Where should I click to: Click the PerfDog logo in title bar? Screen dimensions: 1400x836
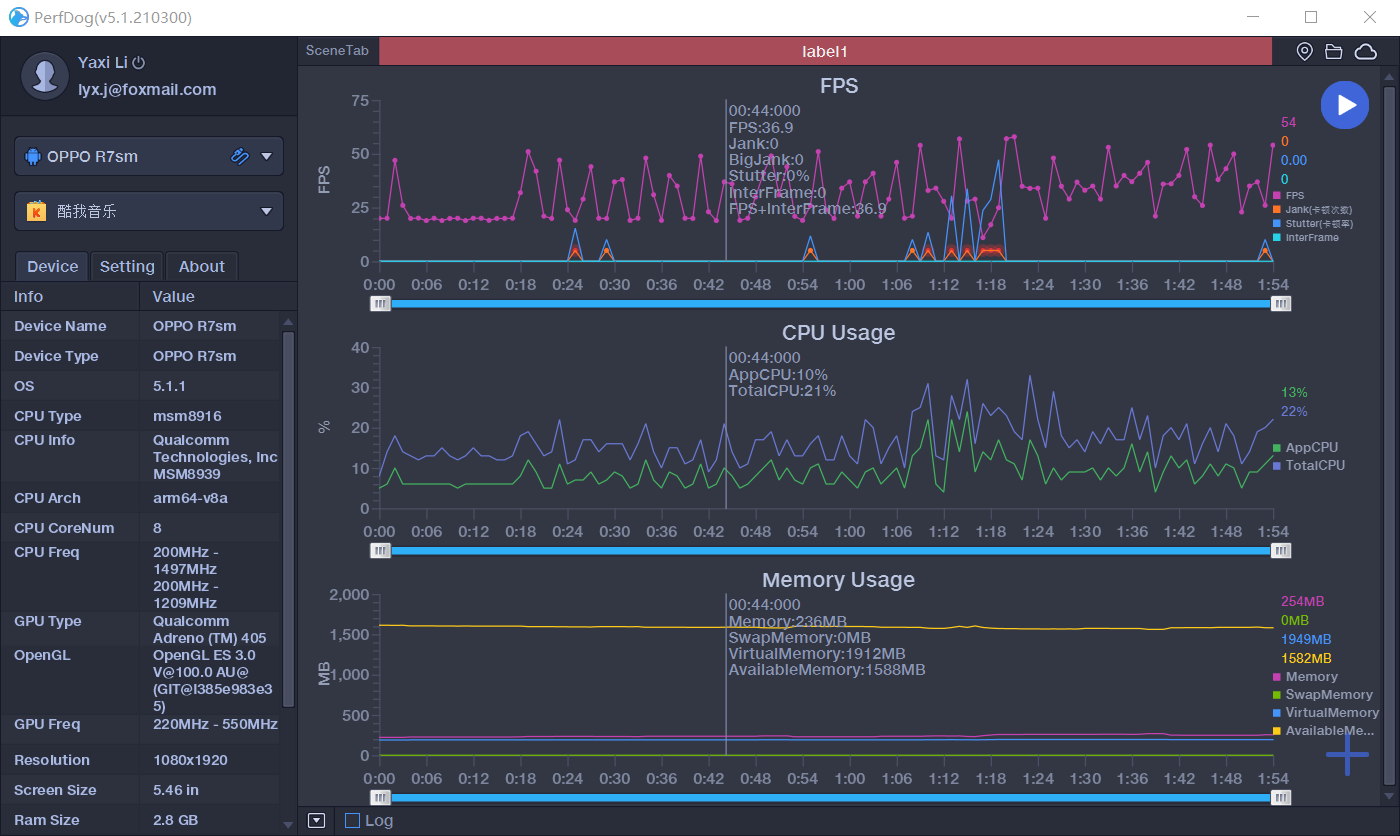(x=18, y=17)
